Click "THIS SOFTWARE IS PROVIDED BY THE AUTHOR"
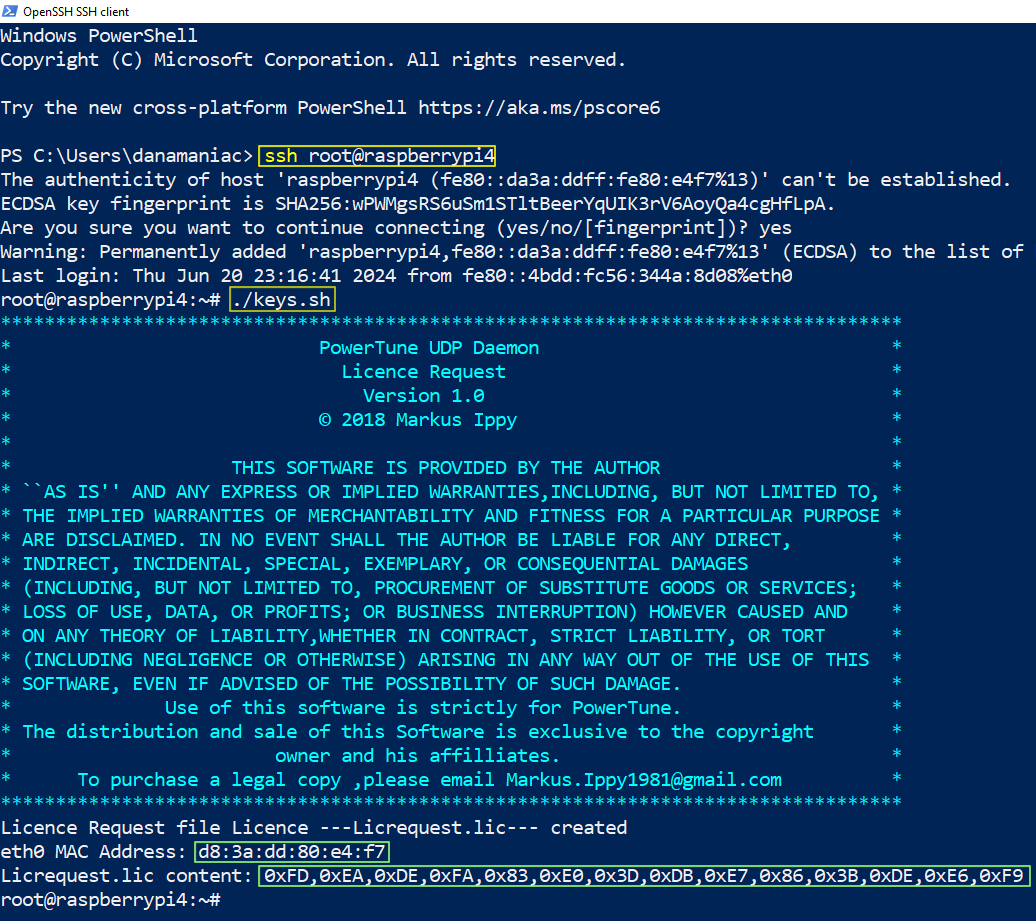Viewport: 1036px width, 921px height. coord(445,468)
